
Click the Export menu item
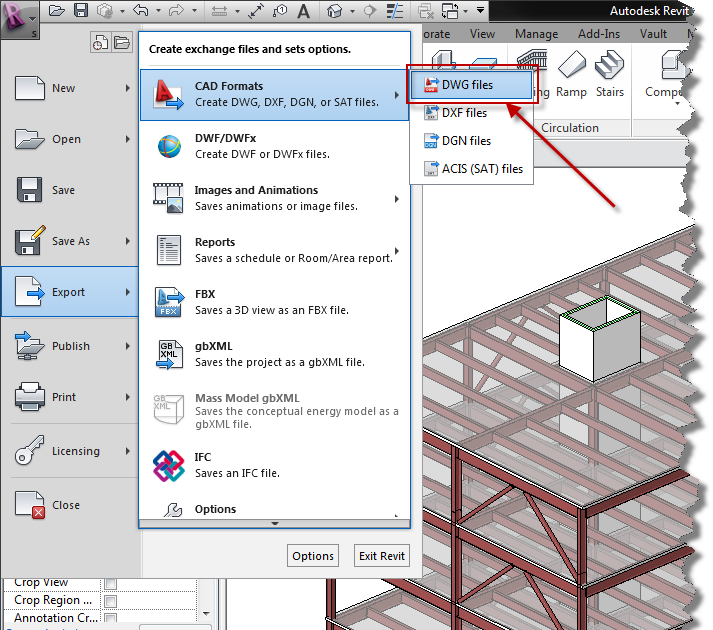pyautogui.click(x=70, y=292)
